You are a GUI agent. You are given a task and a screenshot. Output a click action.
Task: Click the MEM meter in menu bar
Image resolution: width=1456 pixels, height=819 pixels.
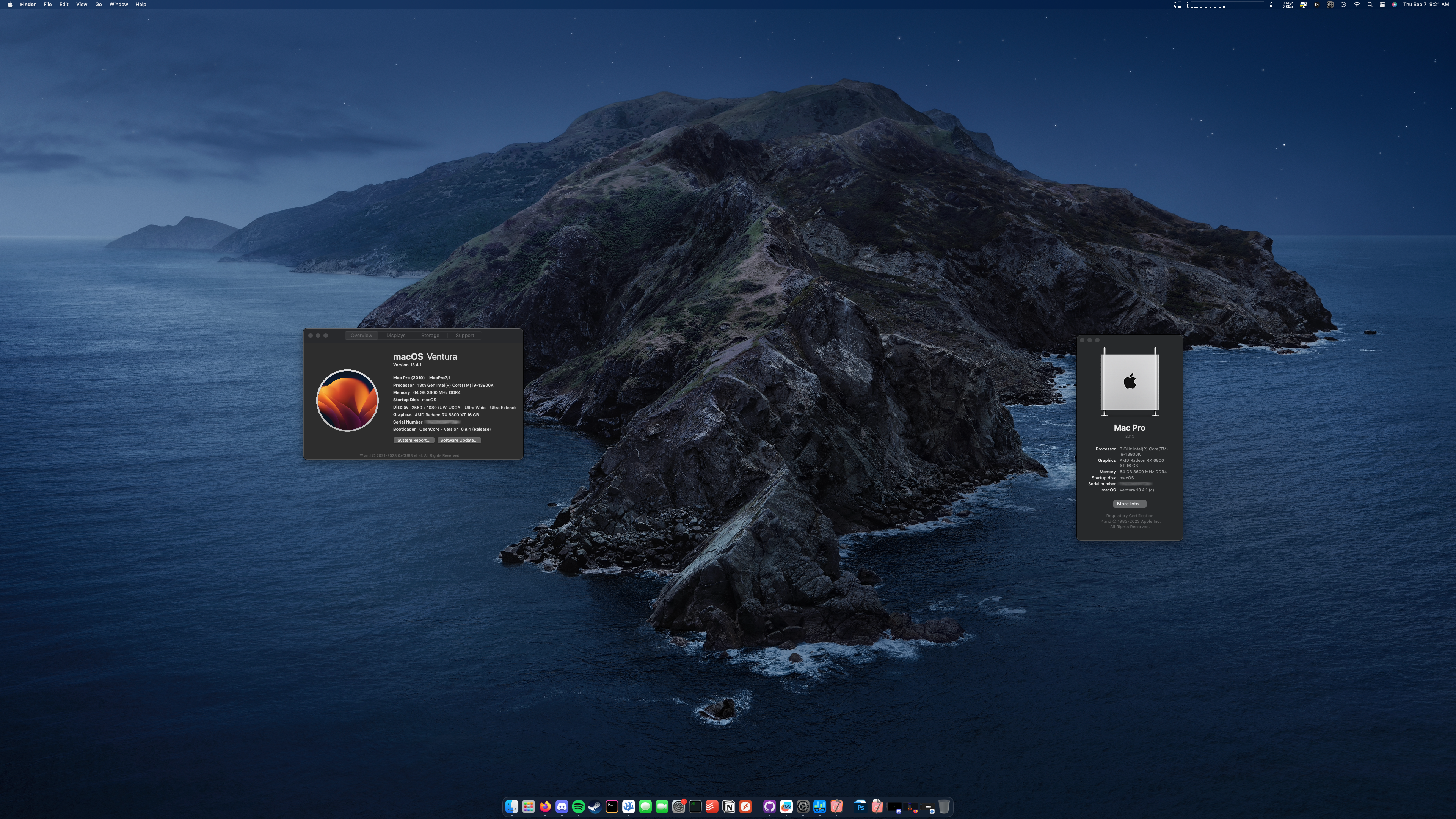[x=1178, y=5]
